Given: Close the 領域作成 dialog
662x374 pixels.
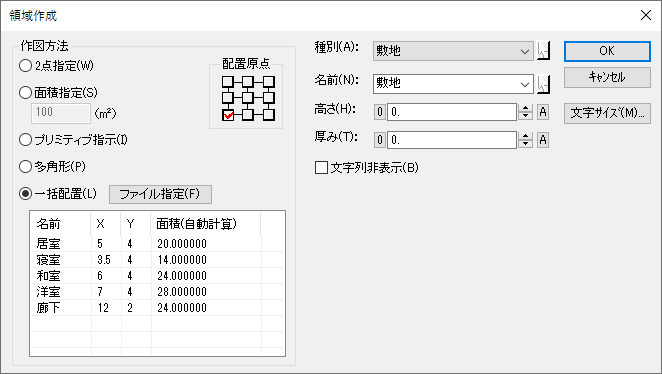Looking at the screenshot, I should point(646,15).
